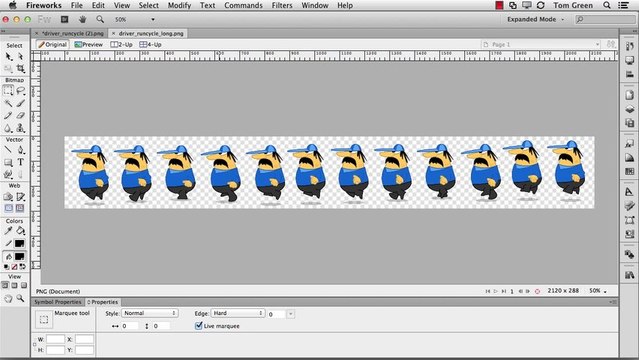Select the Eraser tool
Screen dimensions: 639x360
tap(20, 116)
